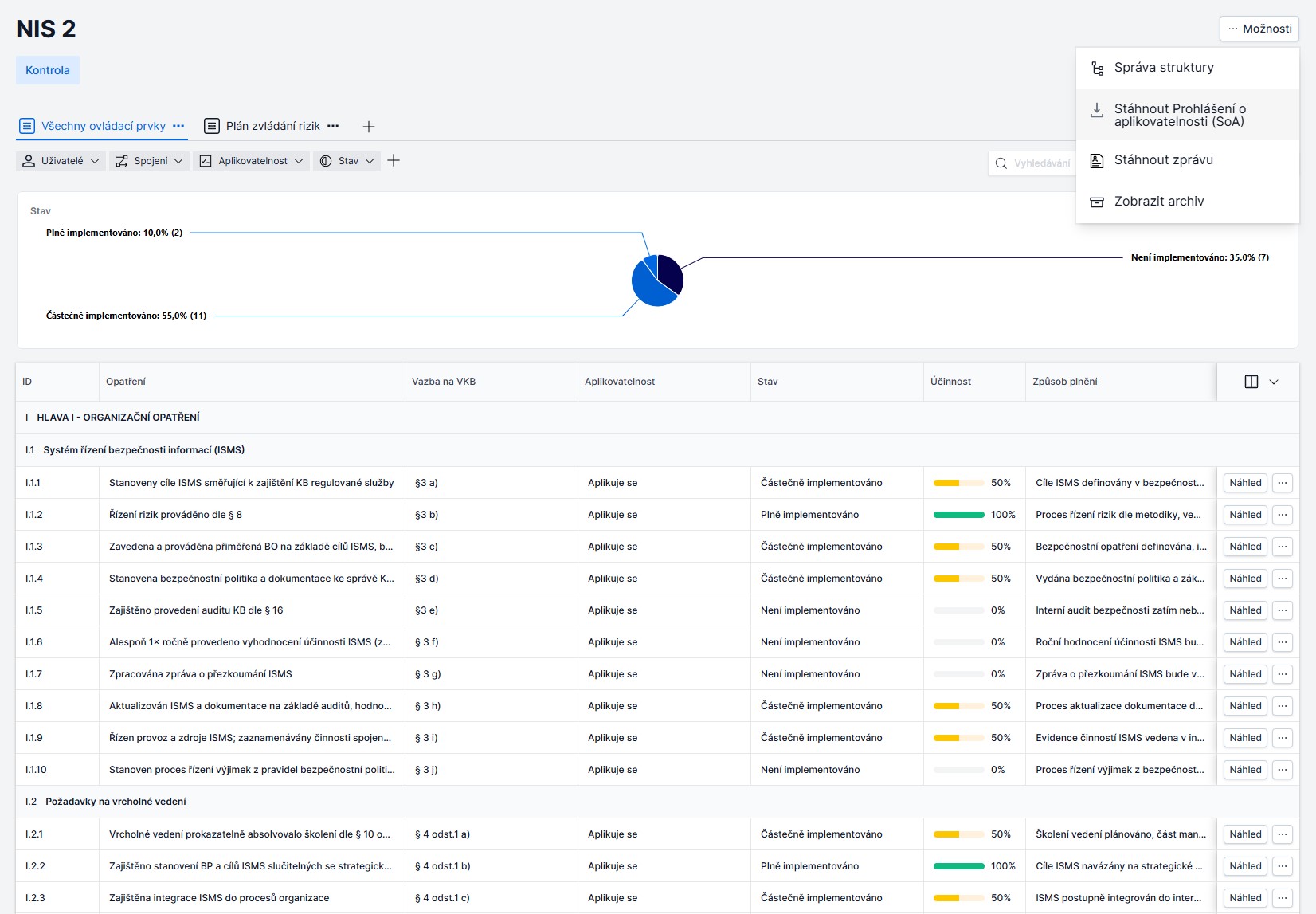Screen dimensions: 1316x914
Task: Select Zobrazit archiv from options menu
Action: [1158, 202]
